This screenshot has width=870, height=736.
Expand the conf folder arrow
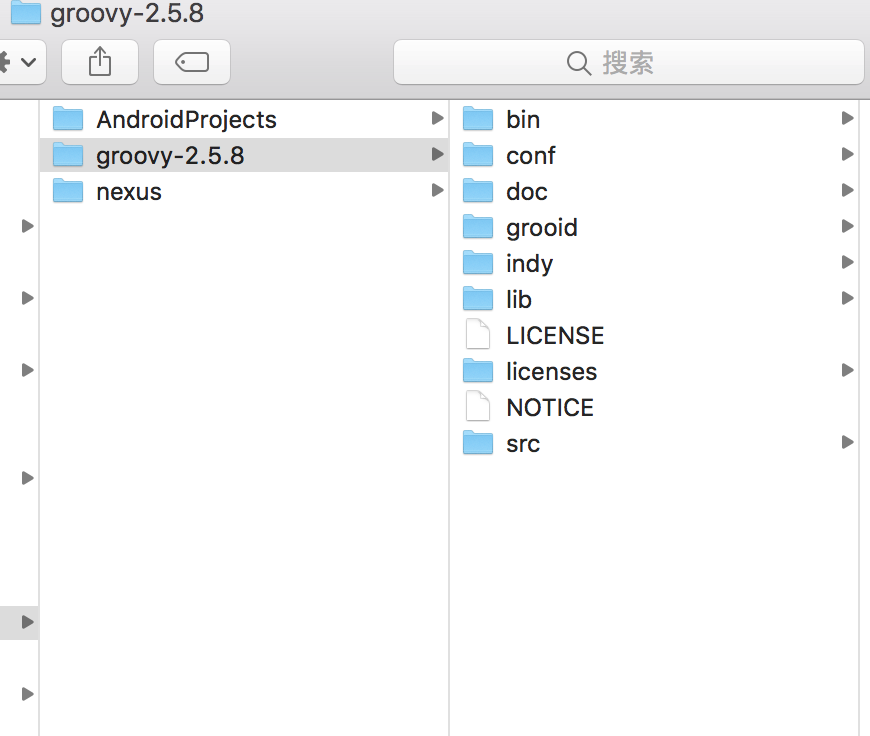847,154
